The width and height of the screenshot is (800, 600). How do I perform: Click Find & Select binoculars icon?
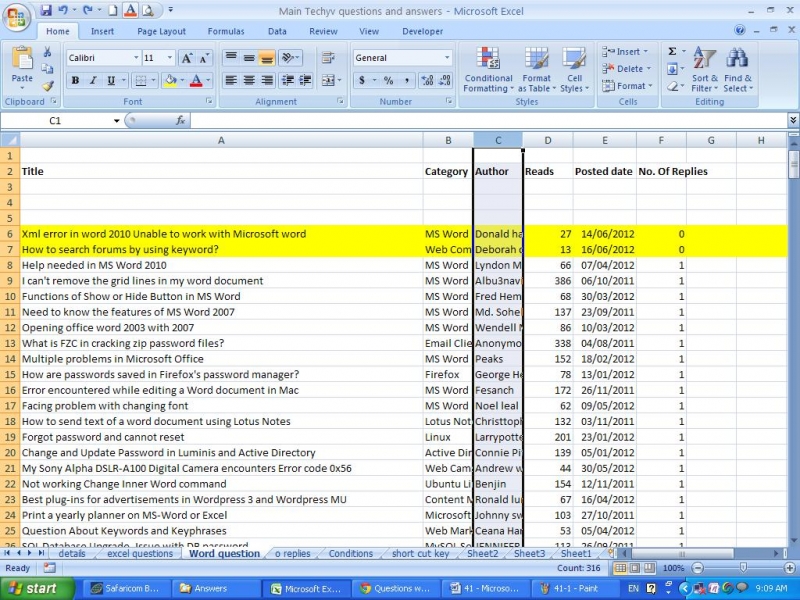739,70
